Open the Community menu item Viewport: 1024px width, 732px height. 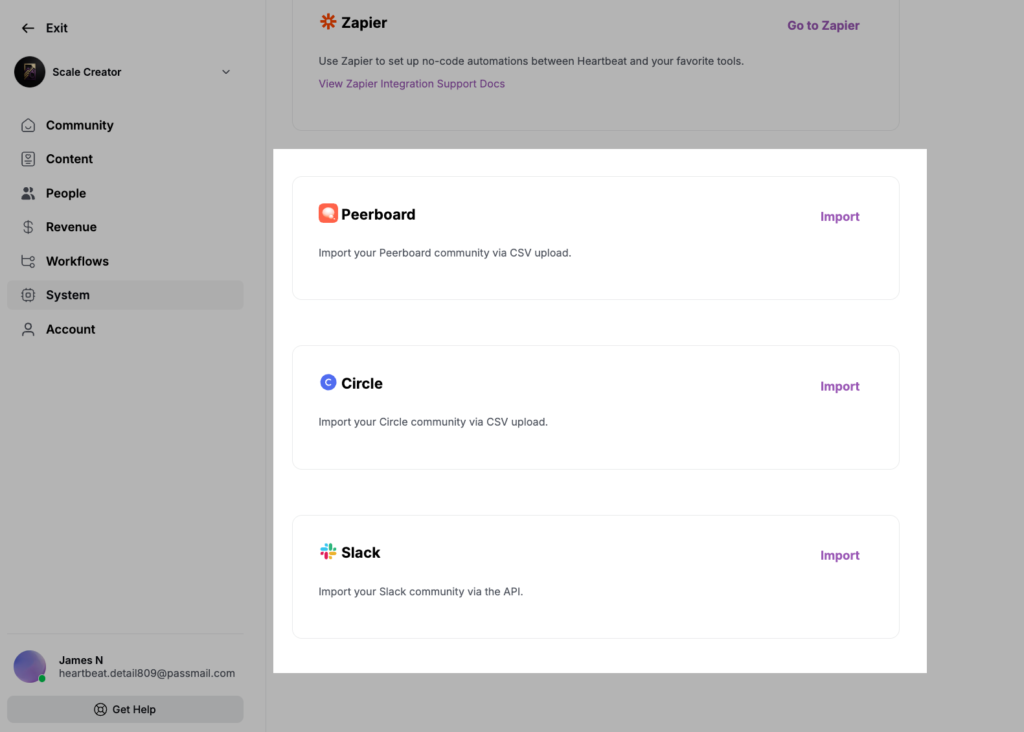[125, 125]
